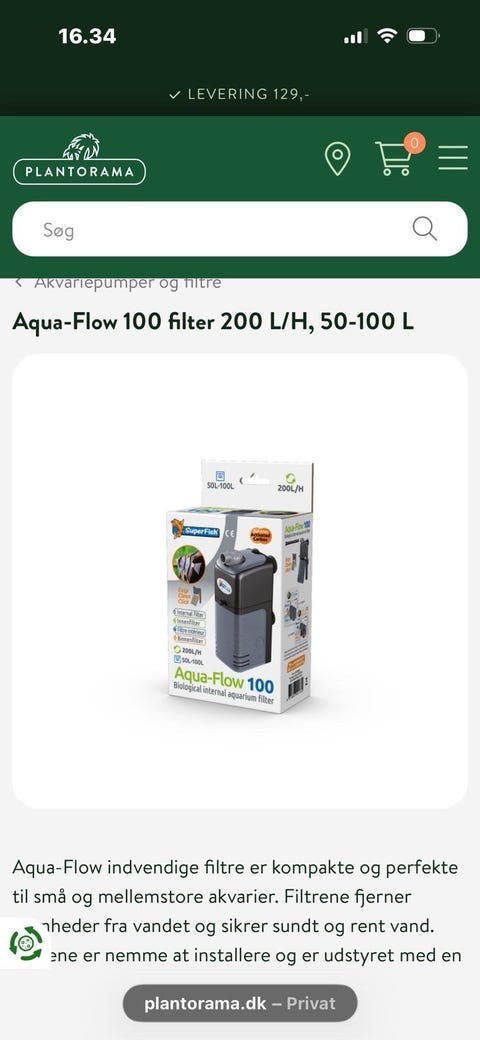Tap the orange cart count badge
The height and width of the screenshot is (1040, 480).
(414, 142)
